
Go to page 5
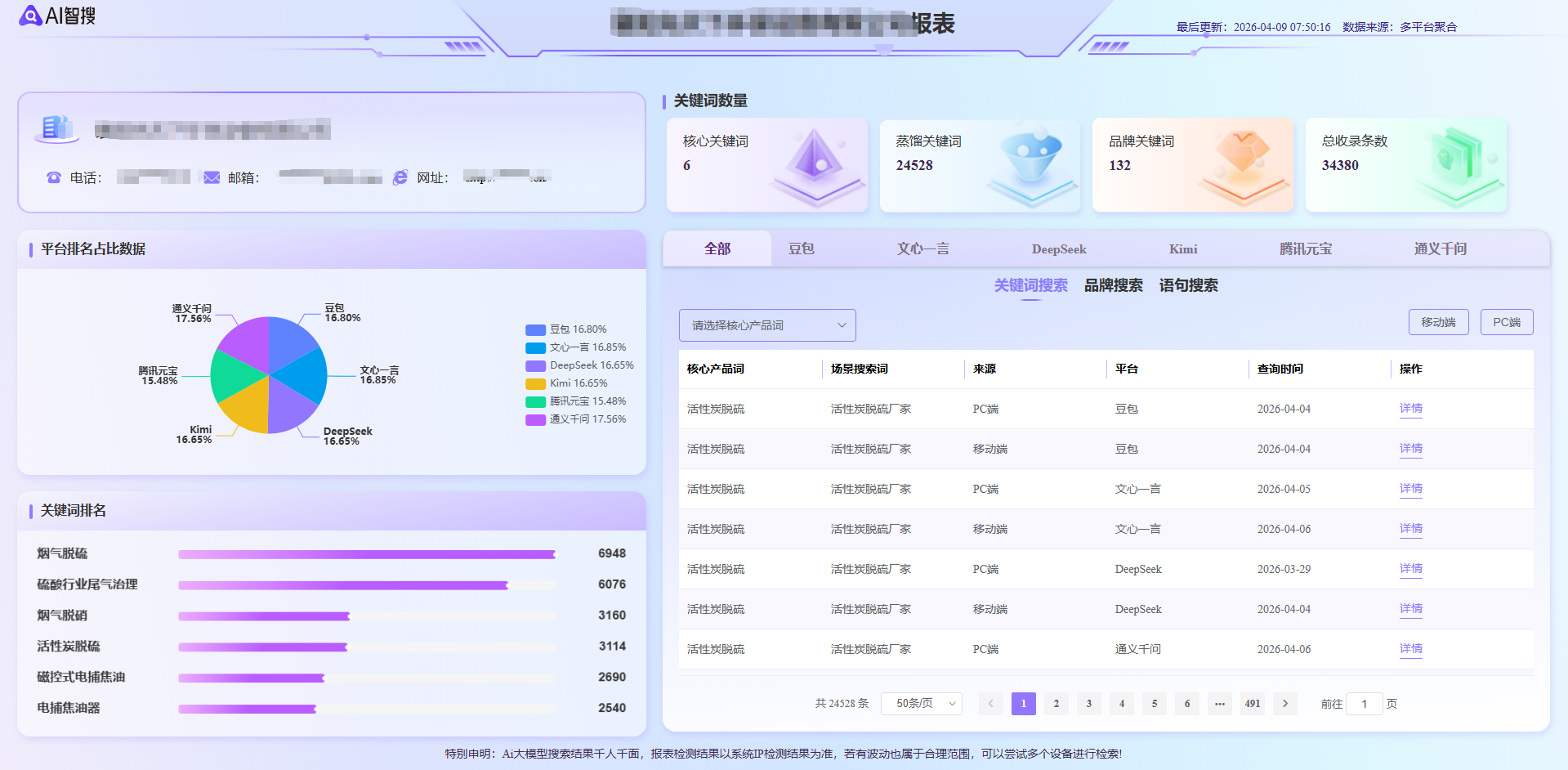pos(1155,704)
